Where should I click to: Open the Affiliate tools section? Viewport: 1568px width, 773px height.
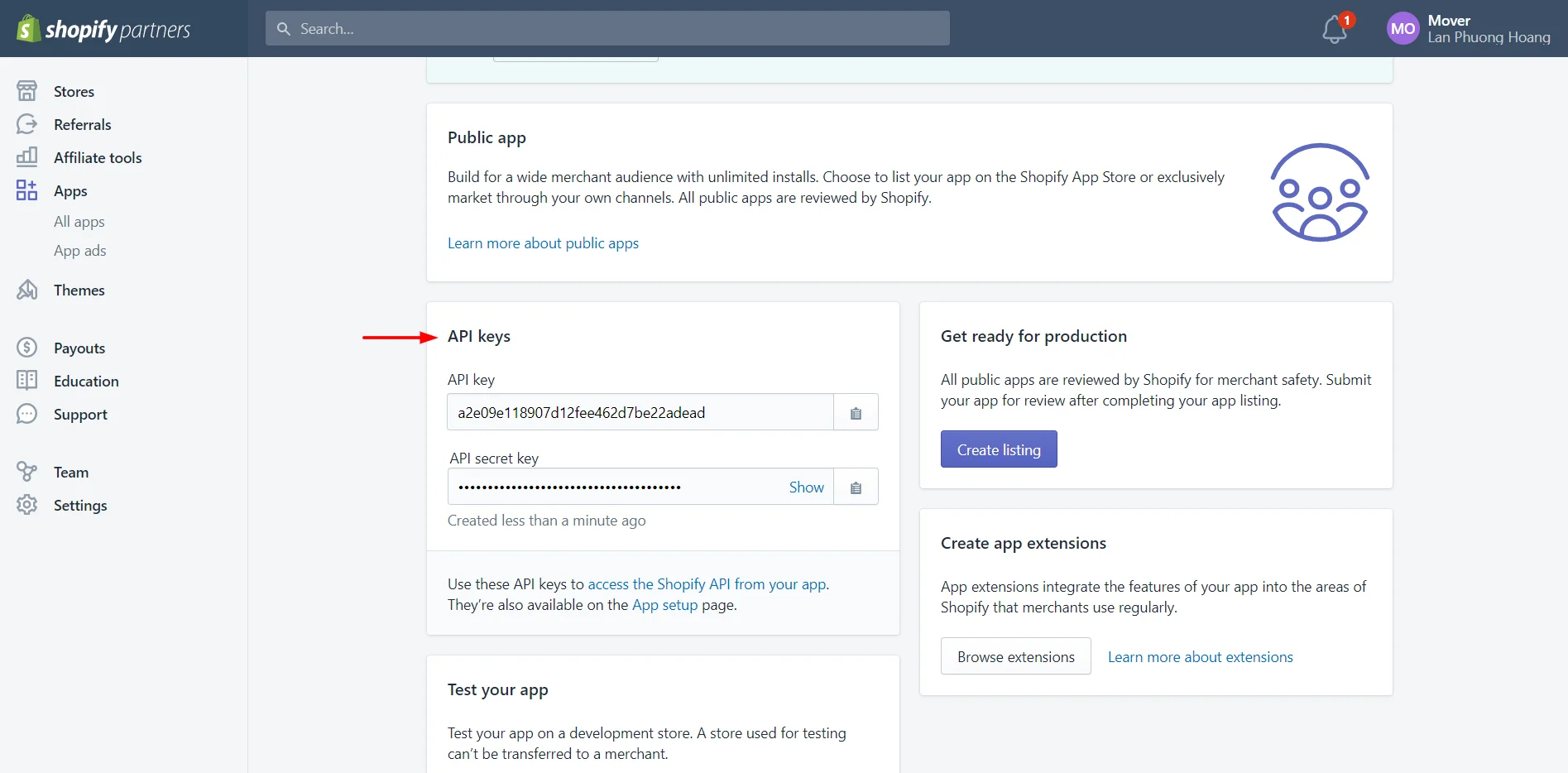coord(97,157)
